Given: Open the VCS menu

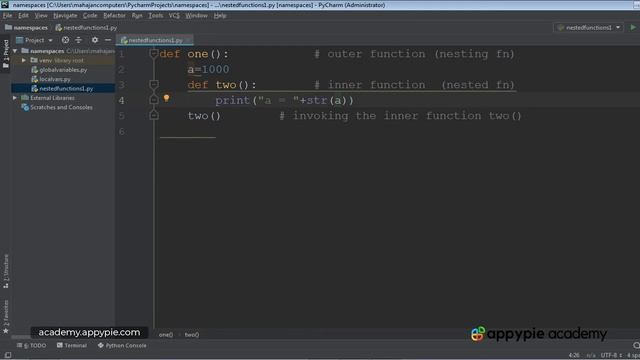Looking at the screenshot, I should coord(174,16).
